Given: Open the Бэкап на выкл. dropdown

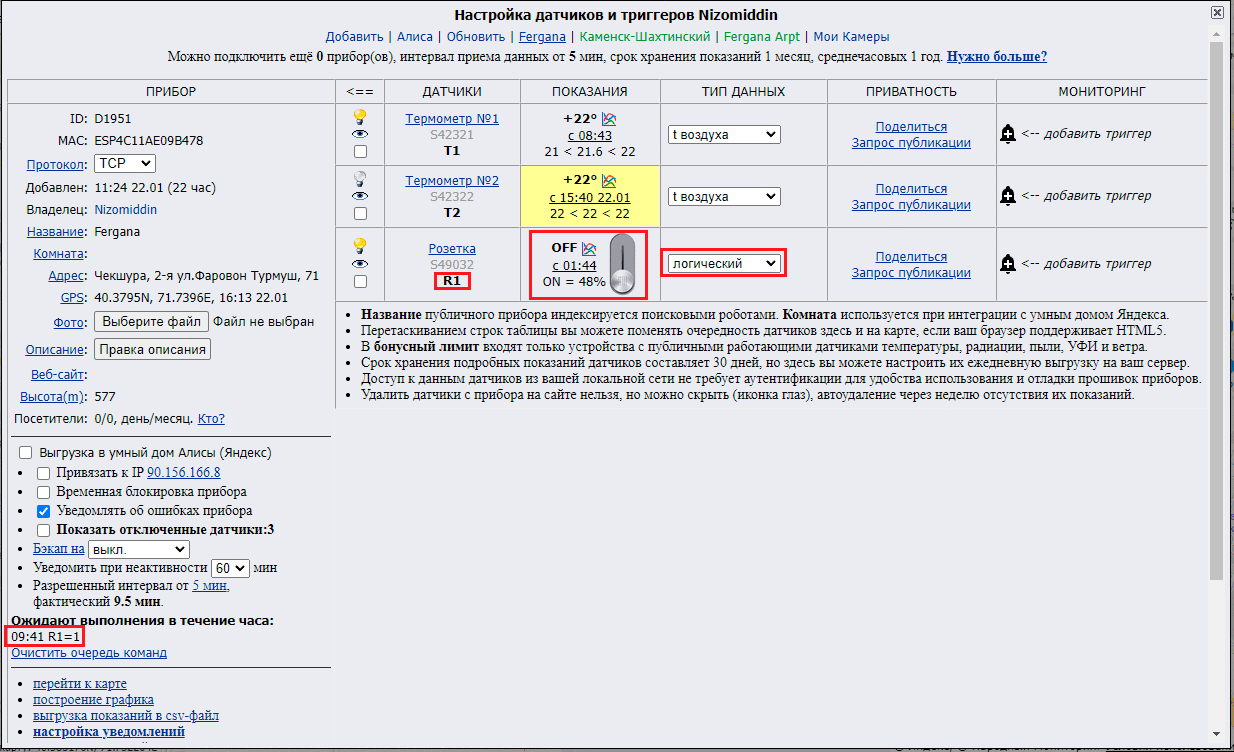Looking at the screenshot, I should [138, 549].
